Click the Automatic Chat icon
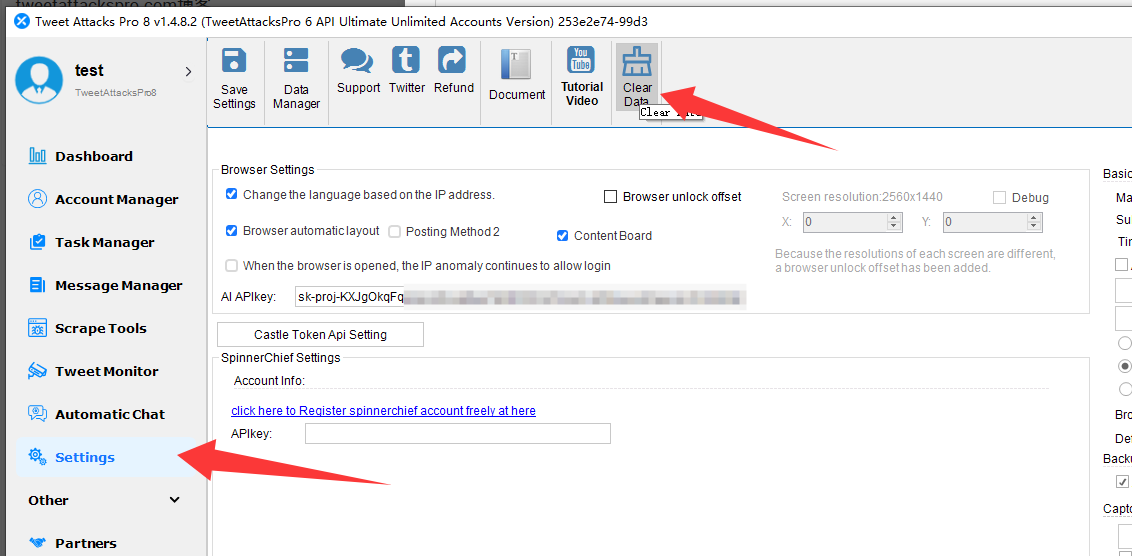 (38, 414)
